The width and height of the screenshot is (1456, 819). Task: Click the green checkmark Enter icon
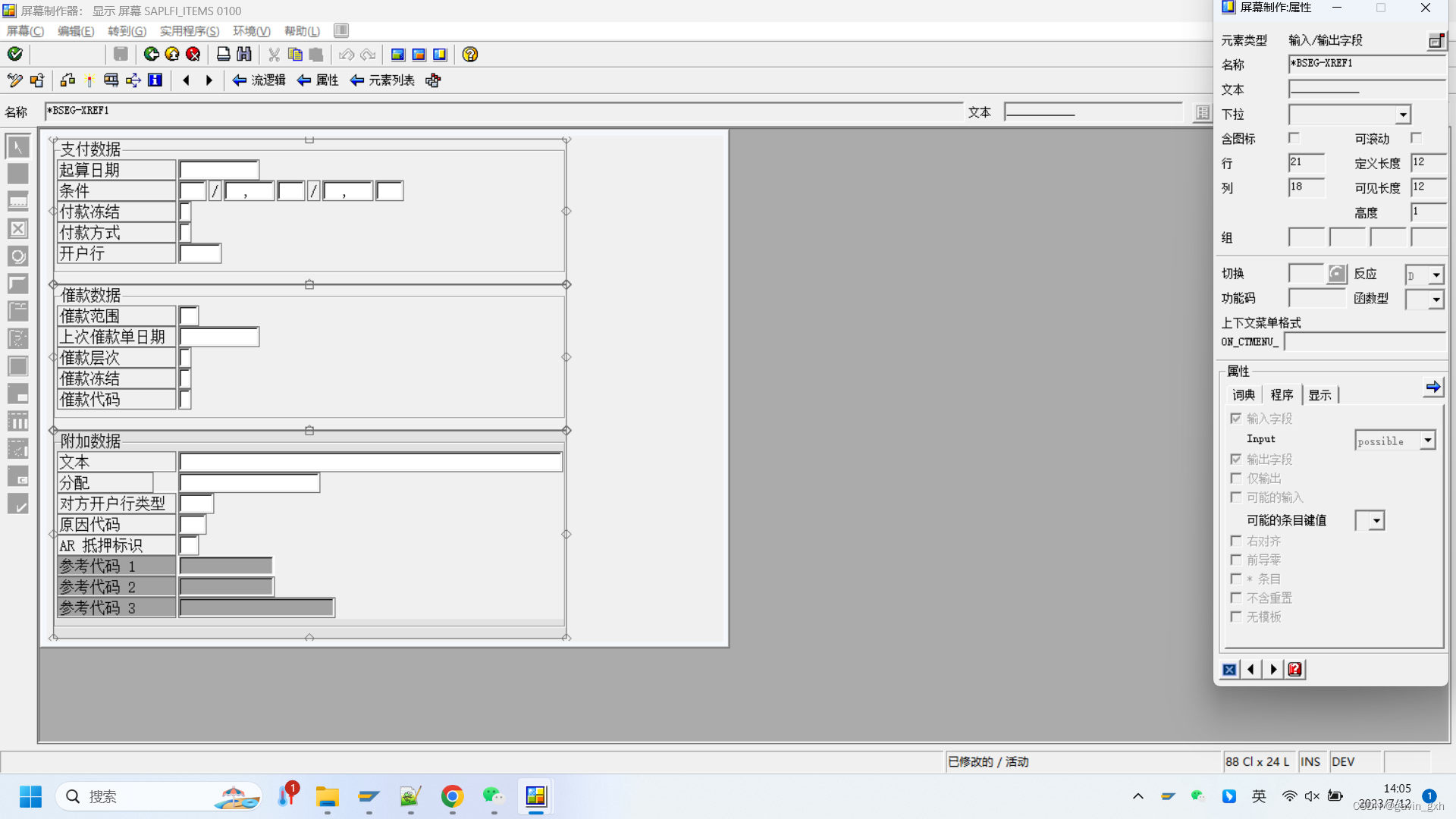pos(14,54)
